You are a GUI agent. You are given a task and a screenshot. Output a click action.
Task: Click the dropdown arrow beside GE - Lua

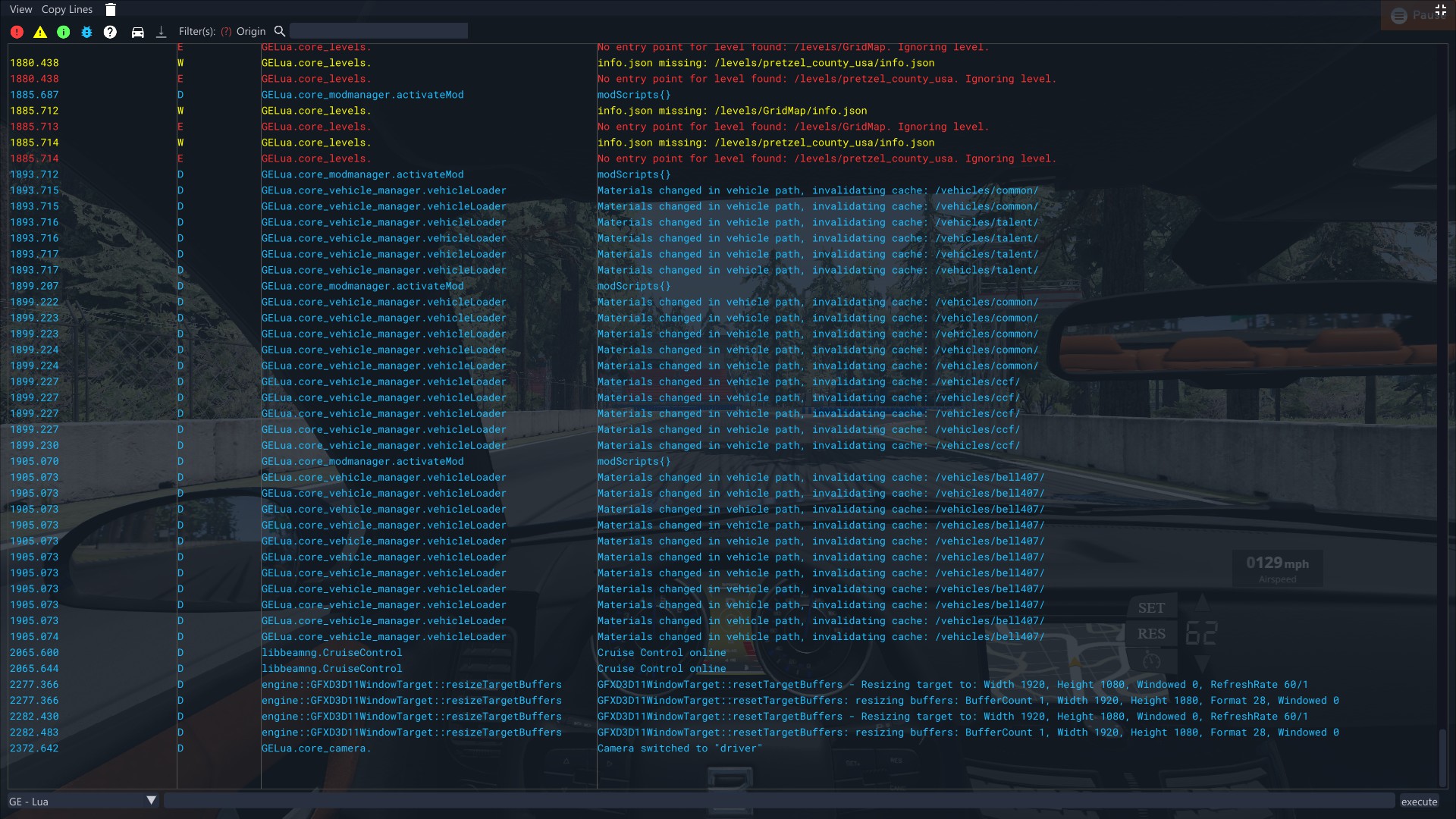pos(151,801)
